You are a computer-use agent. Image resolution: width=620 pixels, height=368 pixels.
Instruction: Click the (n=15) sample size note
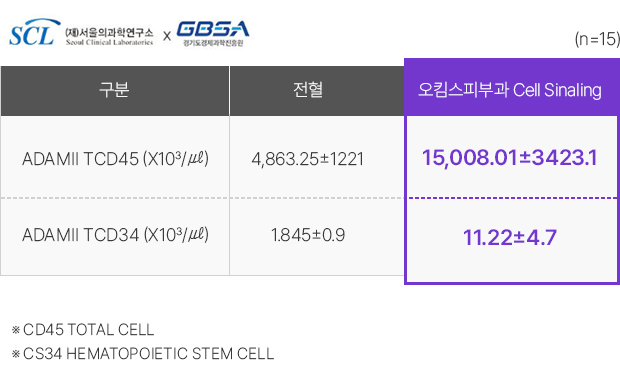[597, 39]
